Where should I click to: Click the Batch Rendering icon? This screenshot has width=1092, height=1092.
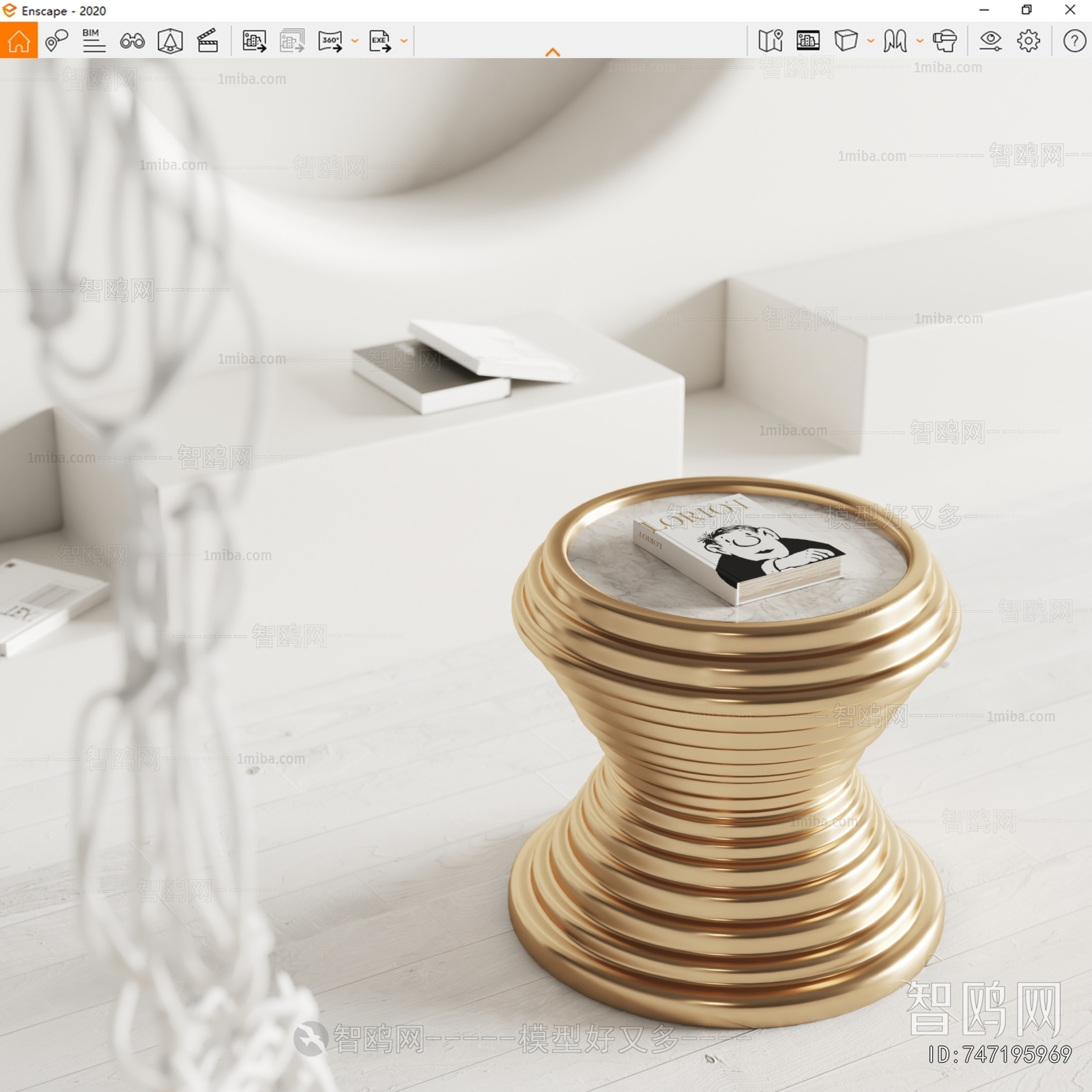point(292,41)
